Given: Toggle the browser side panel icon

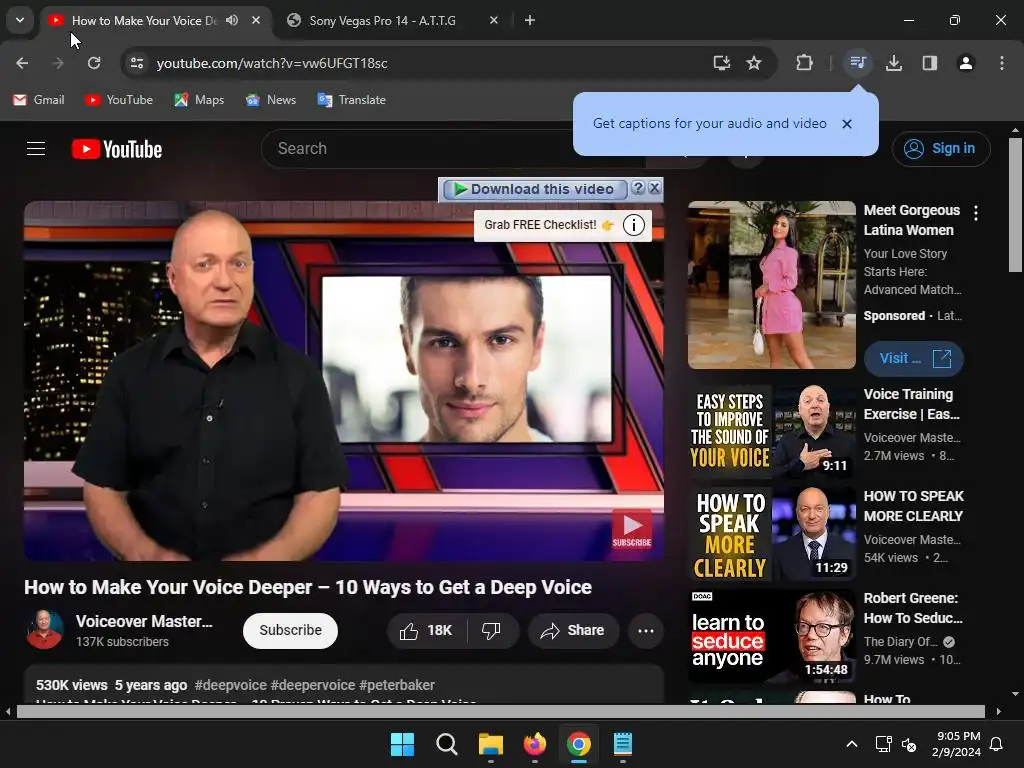Looking at the screenshot, I should click(930, 63).
